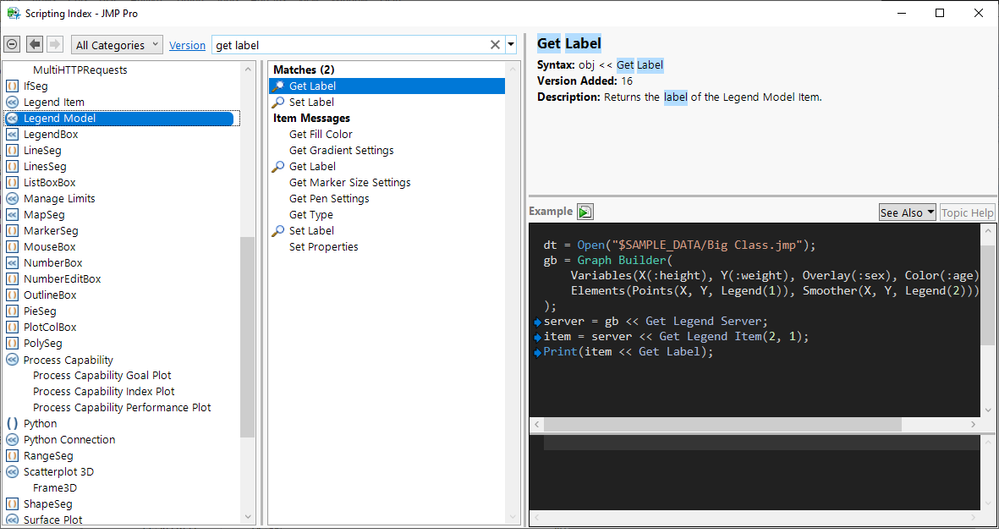Click the Print line in example code

(x=628, y=352)
